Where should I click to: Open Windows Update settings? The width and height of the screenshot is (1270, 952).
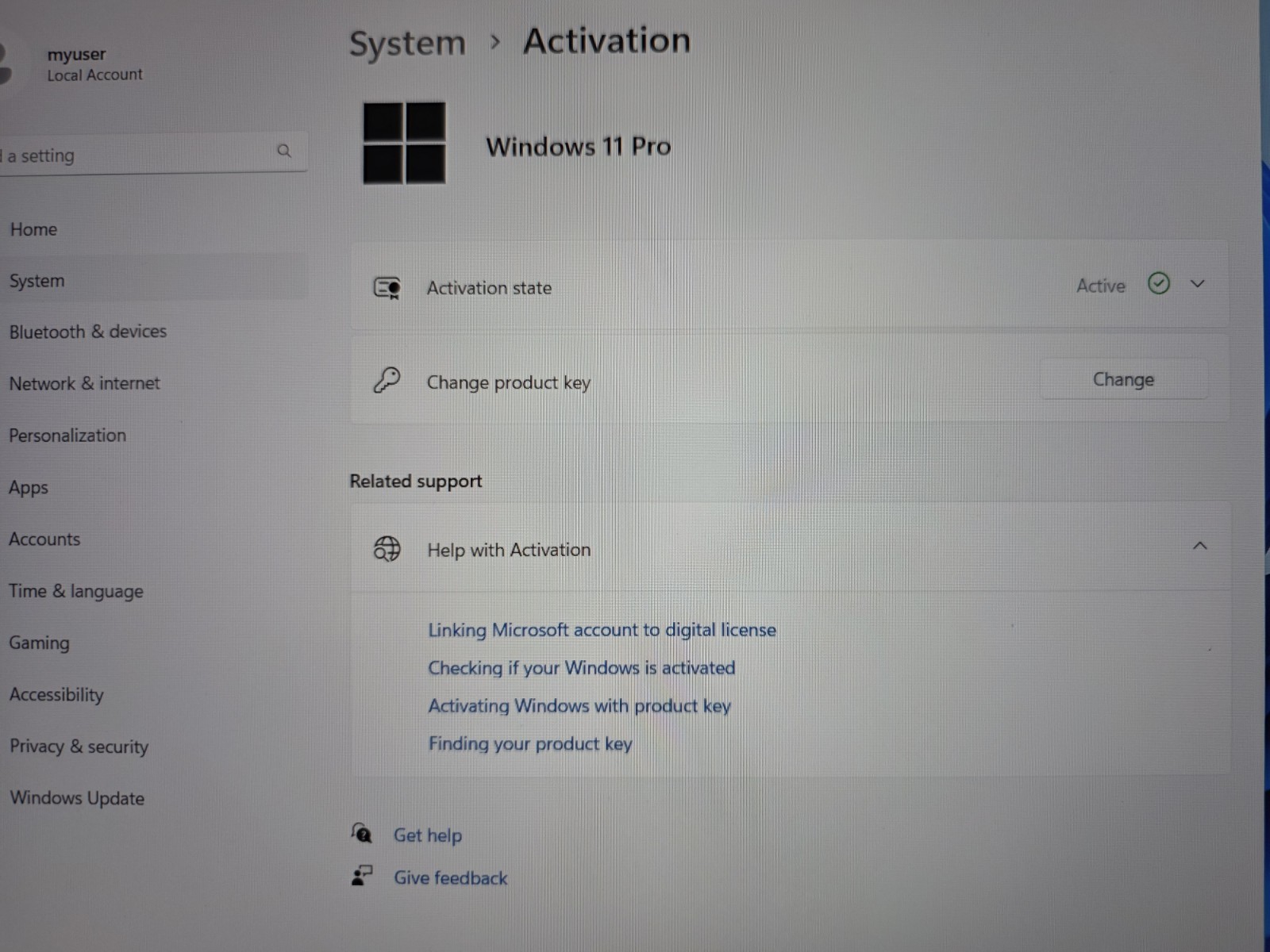pyautogui.click(x=77, y=798)
